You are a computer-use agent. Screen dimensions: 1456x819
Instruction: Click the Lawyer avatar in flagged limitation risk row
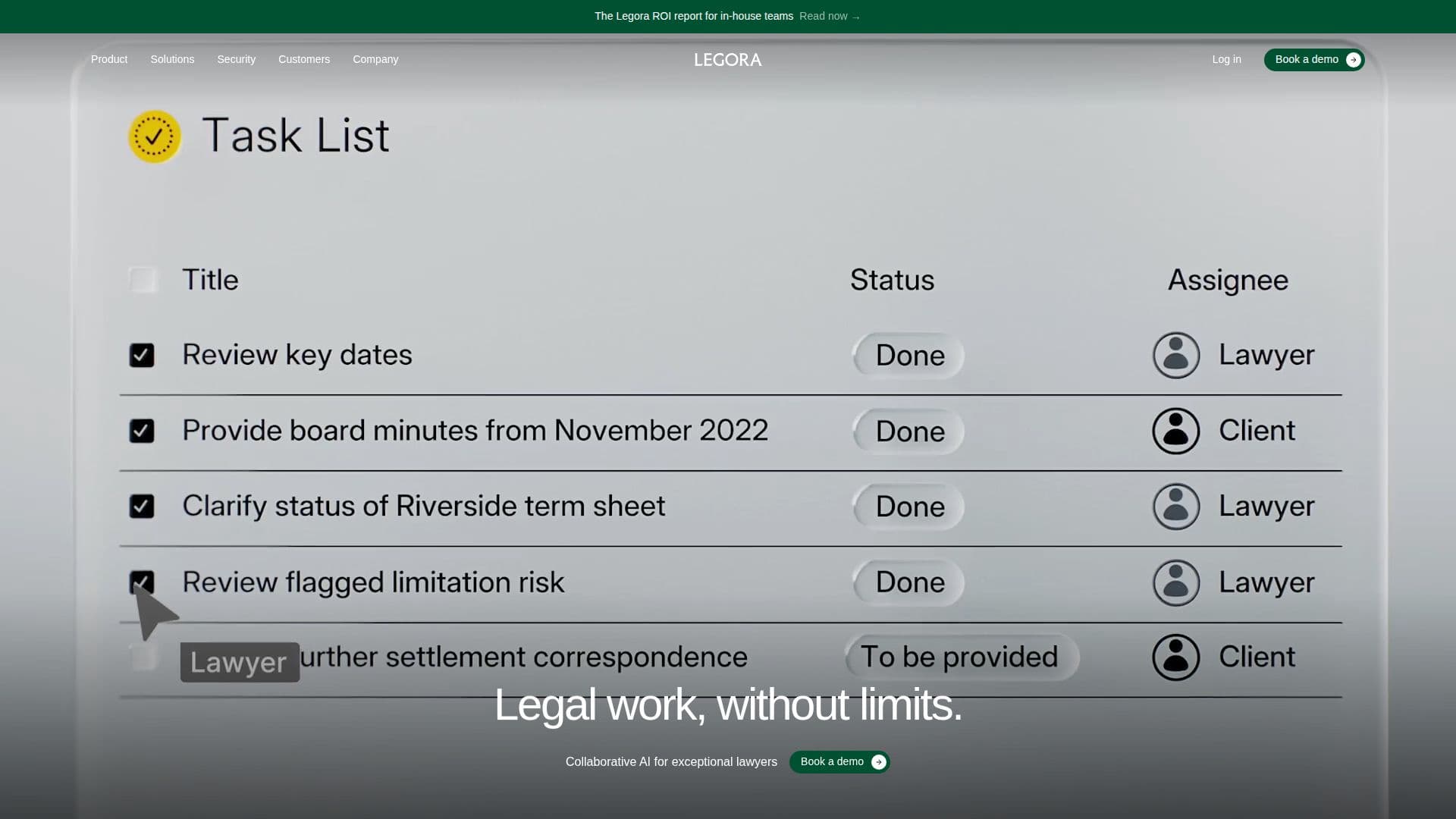pos(1176,582)
